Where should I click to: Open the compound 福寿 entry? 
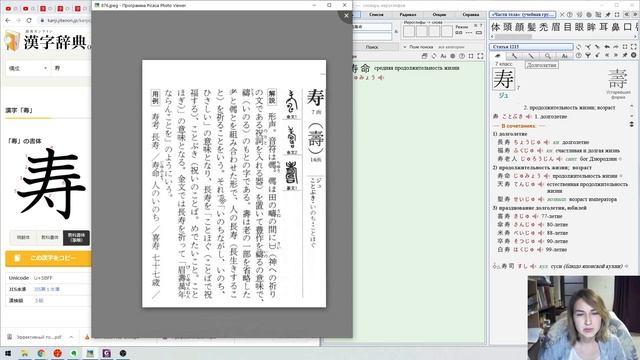(504, 151)
